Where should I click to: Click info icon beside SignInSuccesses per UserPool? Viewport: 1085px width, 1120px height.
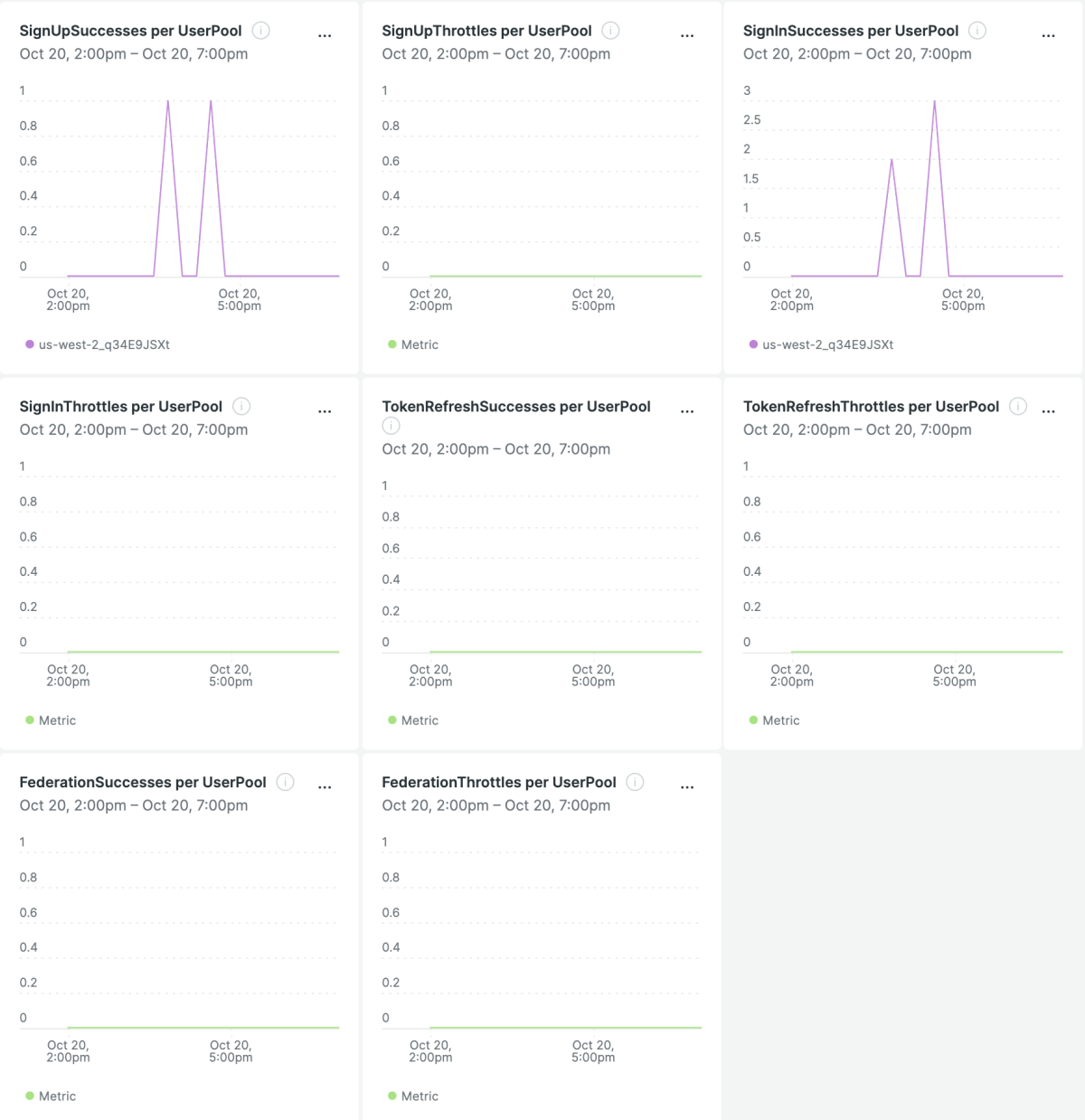[x=976, y=31]
